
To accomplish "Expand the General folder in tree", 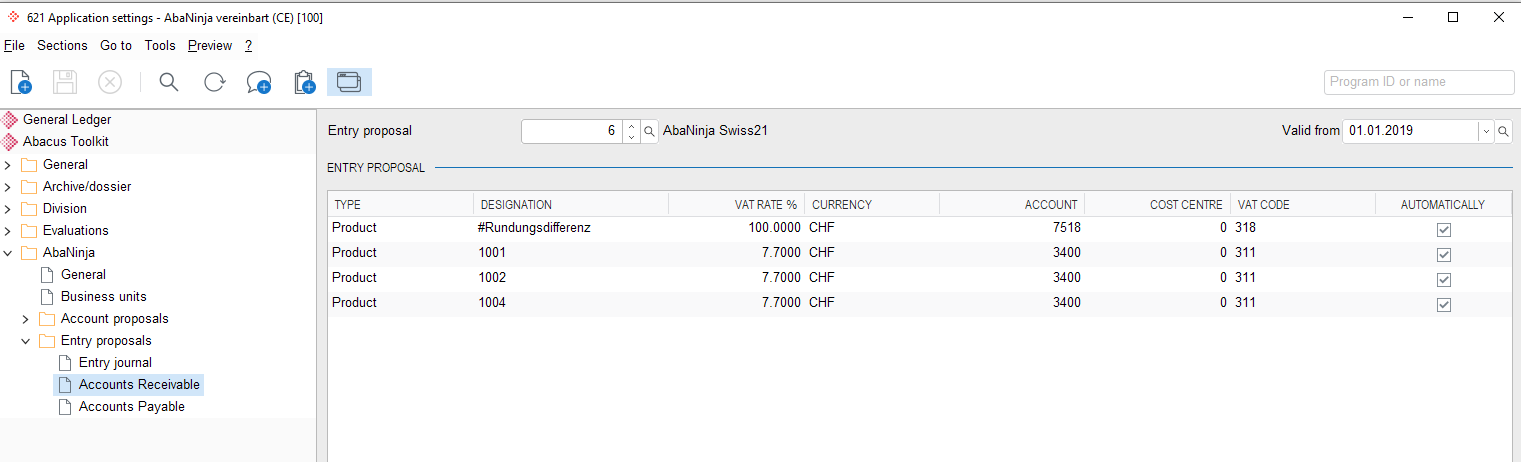I will [x=8, y=165].
